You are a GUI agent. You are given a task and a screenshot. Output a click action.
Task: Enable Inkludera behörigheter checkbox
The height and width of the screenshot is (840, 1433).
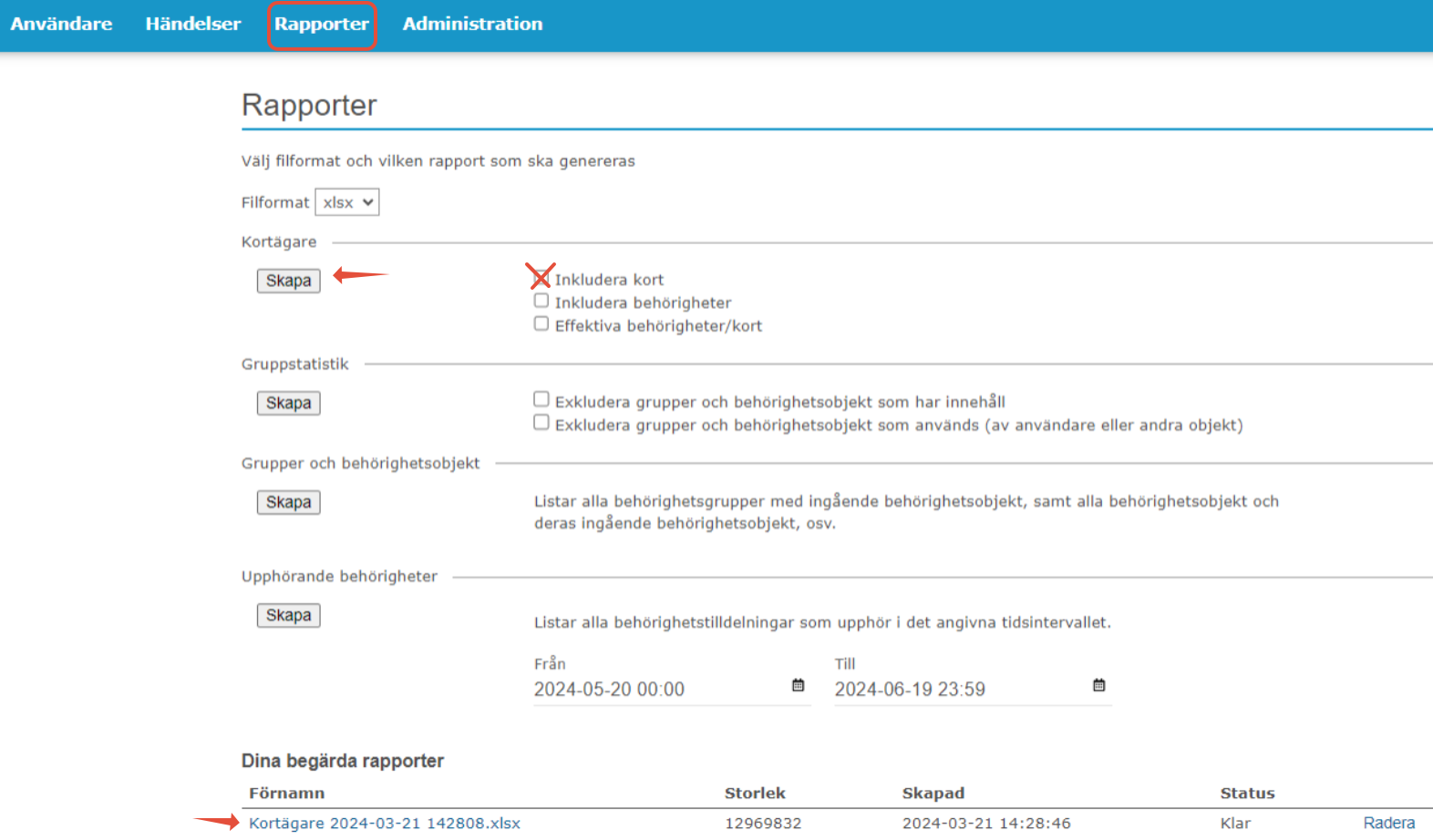coord(541,301)
